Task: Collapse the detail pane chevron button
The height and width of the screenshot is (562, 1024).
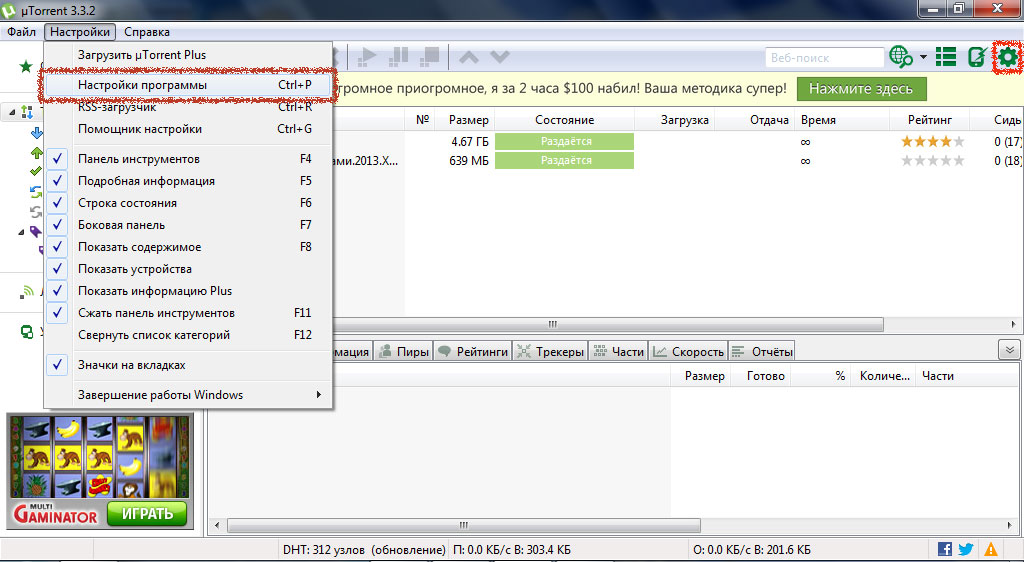Action: click(x=1010, y=350)
